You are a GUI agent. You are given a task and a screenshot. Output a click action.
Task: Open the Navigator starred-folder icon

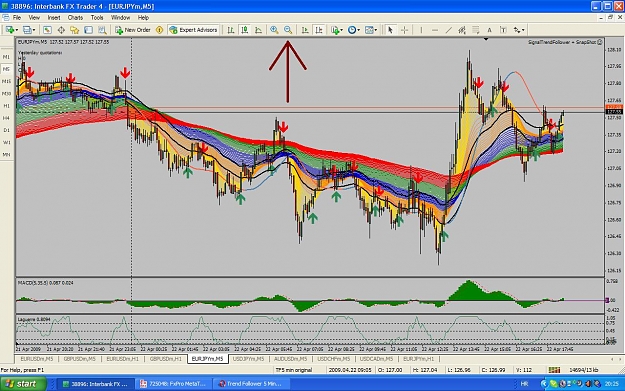pyautogui.click(x=75, y=30)
